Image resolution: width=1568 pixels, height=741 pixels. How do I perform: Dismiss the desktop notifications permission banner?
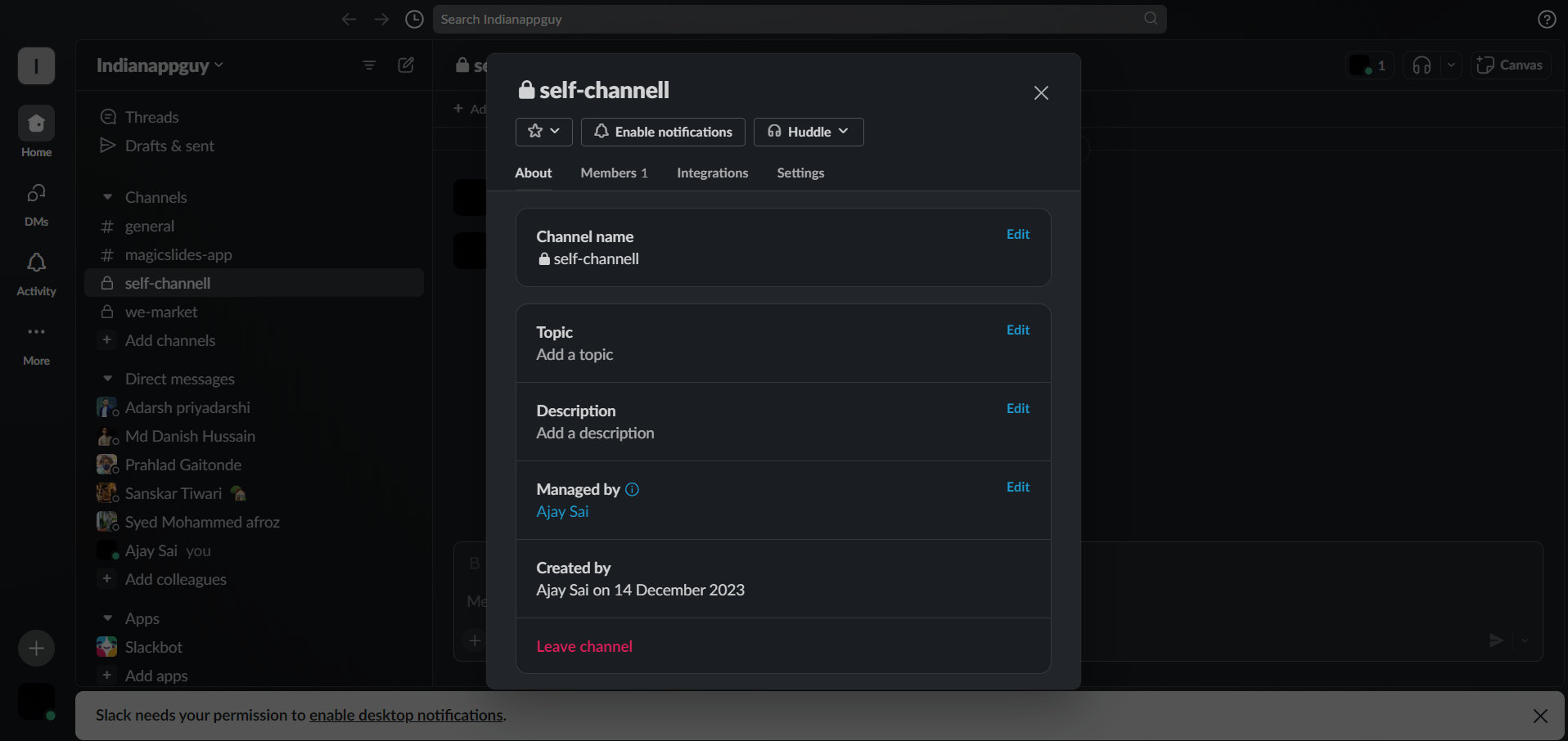[x=1540, y=716]
